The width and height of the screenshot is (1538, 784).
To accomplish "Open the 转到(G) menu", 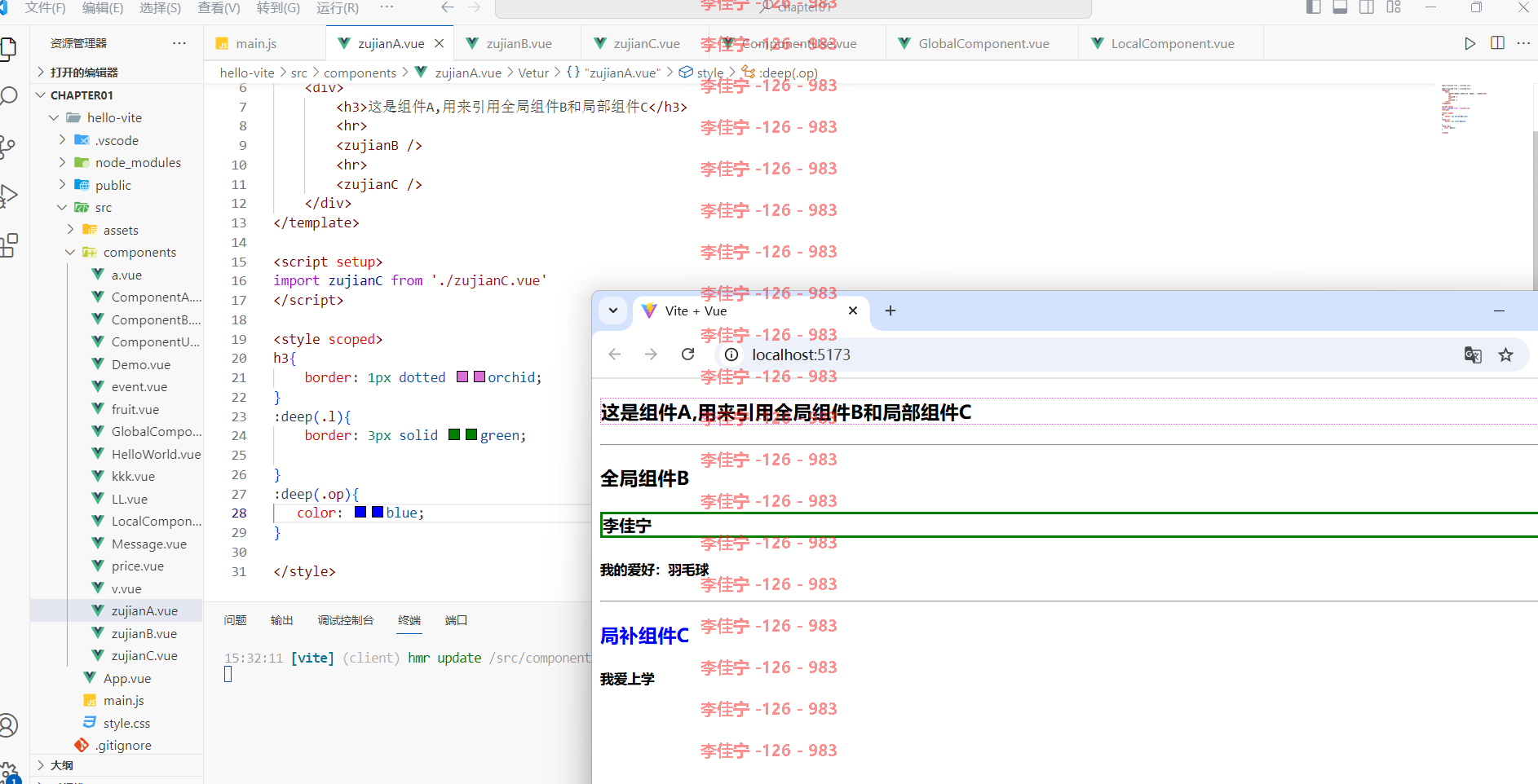I will pyautogui.click(x=278, y=7).
